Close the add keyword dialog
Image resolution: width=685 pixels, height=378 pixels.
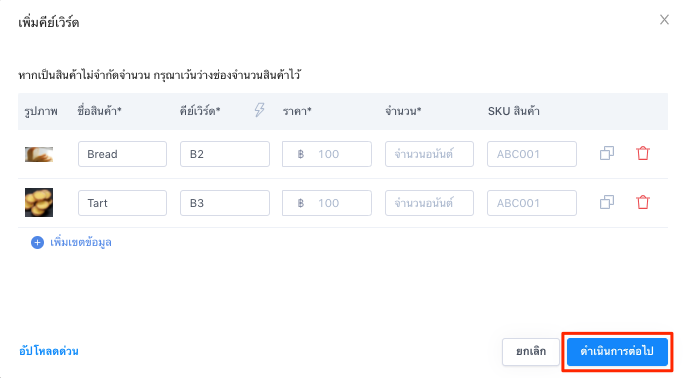(x=664, y=20)
